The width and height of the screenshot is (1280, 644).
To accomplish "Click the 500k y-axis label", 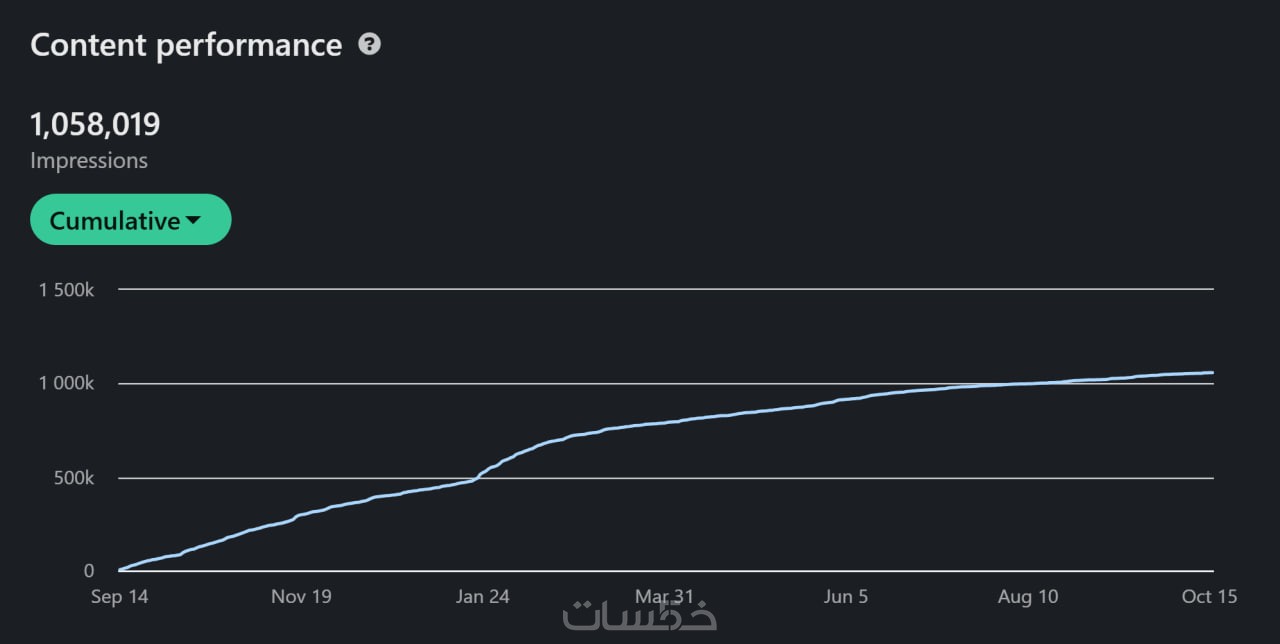I will (73, 478).
